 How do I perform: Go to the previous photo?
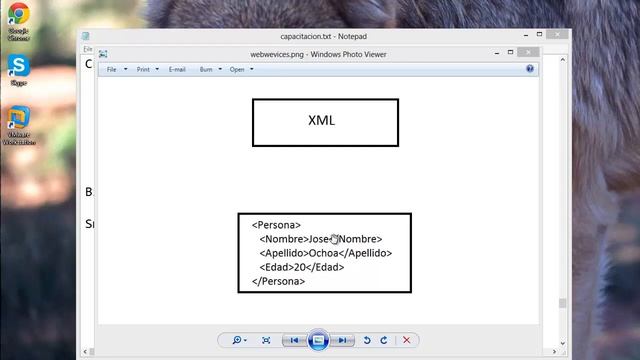click(294, 340)
